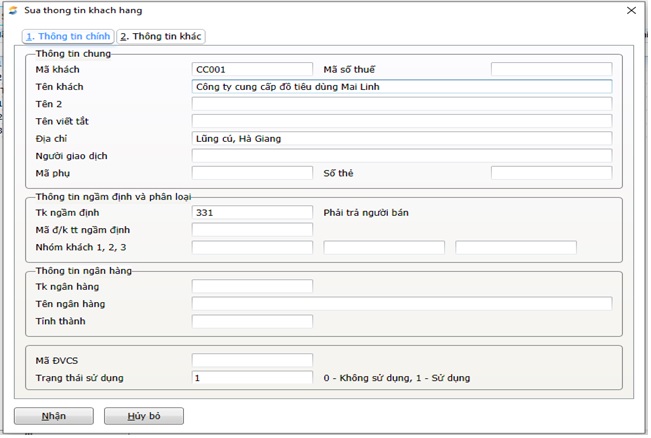Click into the Tên 2 field
651x438 pixels.
(401, 104)
